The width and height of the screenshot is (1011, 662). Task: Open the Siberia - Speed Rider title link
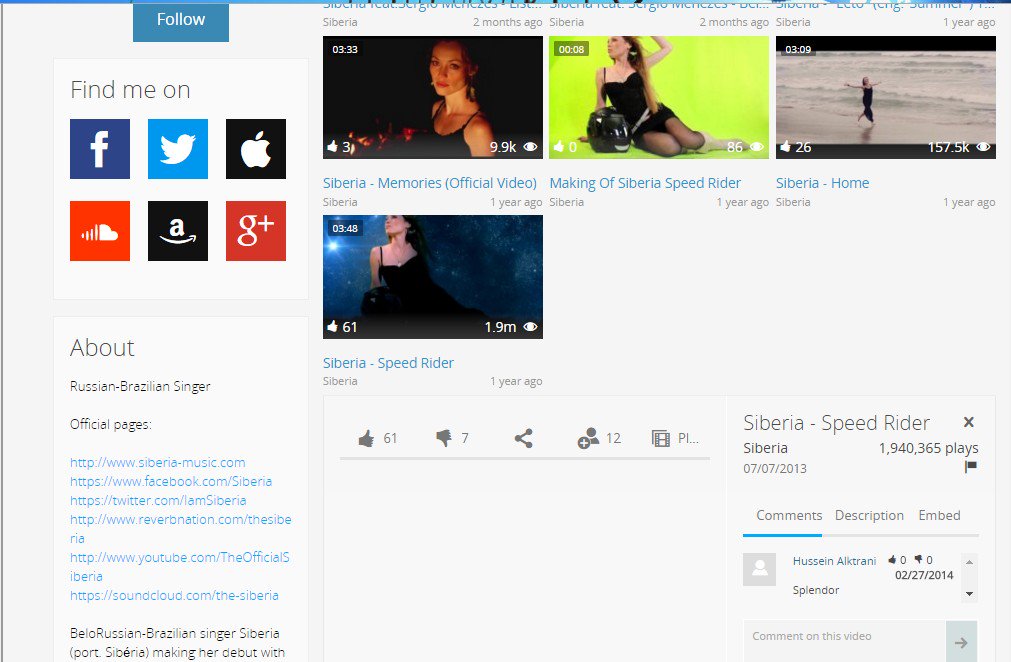[x=388, y=363]
